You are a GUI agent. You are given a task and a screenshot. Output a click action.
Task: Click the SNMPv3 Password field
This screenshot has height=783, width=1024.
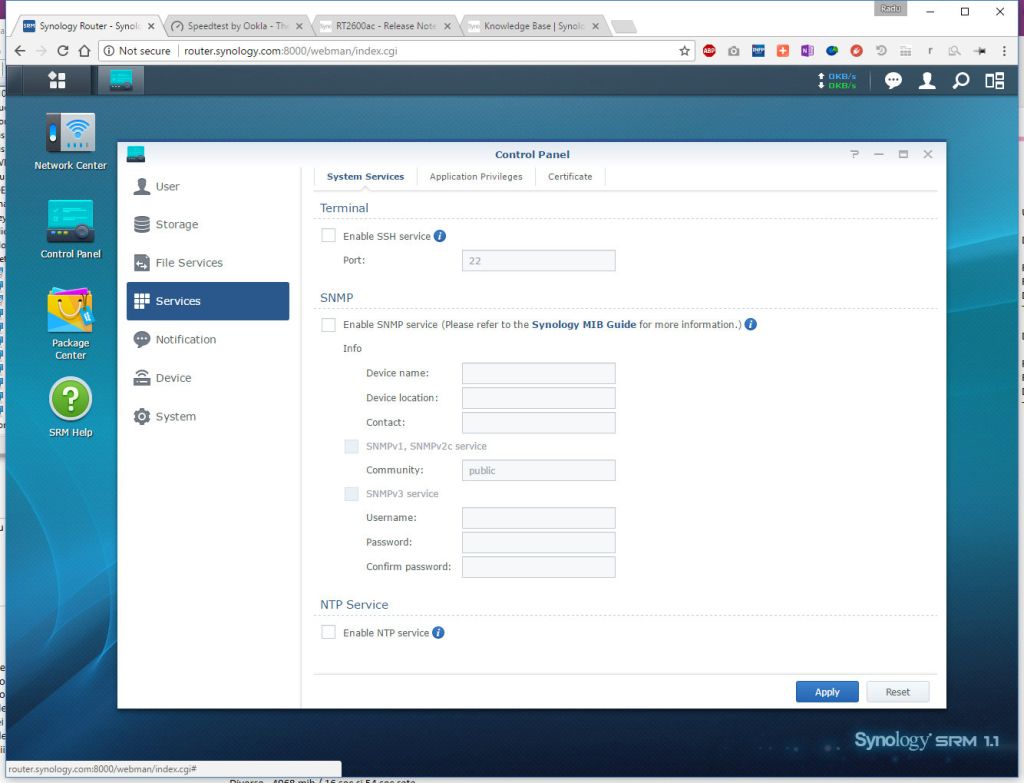click(x=538, y=542)
